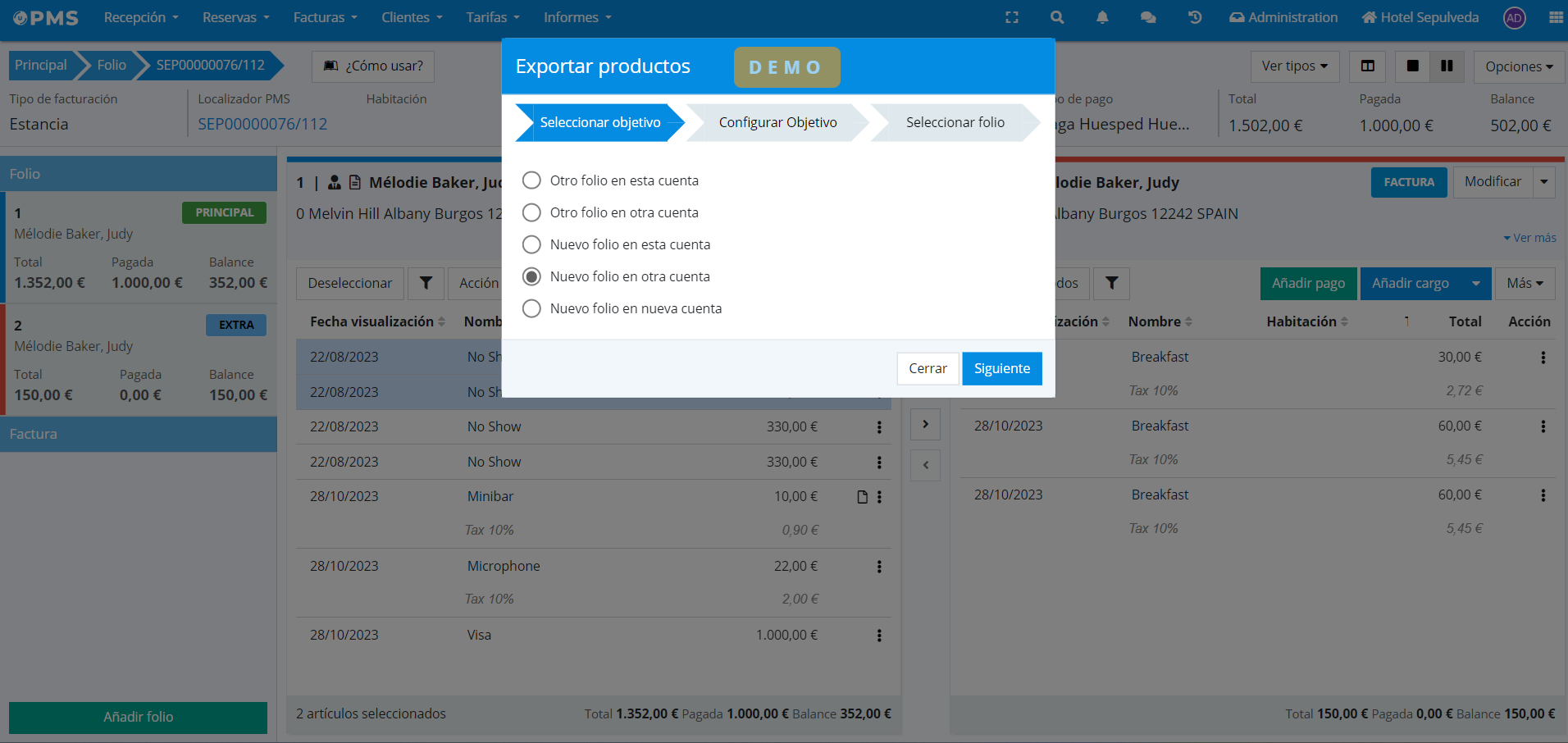Click the fullscreen toggle icon in top bar
1568x743 pixels.
coord(1012,17)
